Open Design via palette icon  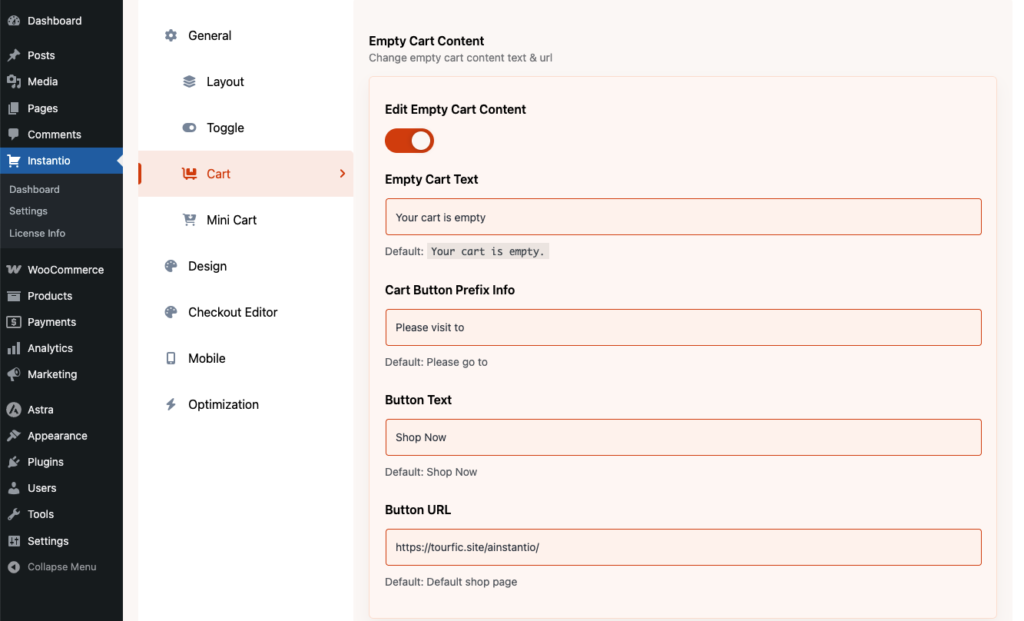tap(170, 266)
